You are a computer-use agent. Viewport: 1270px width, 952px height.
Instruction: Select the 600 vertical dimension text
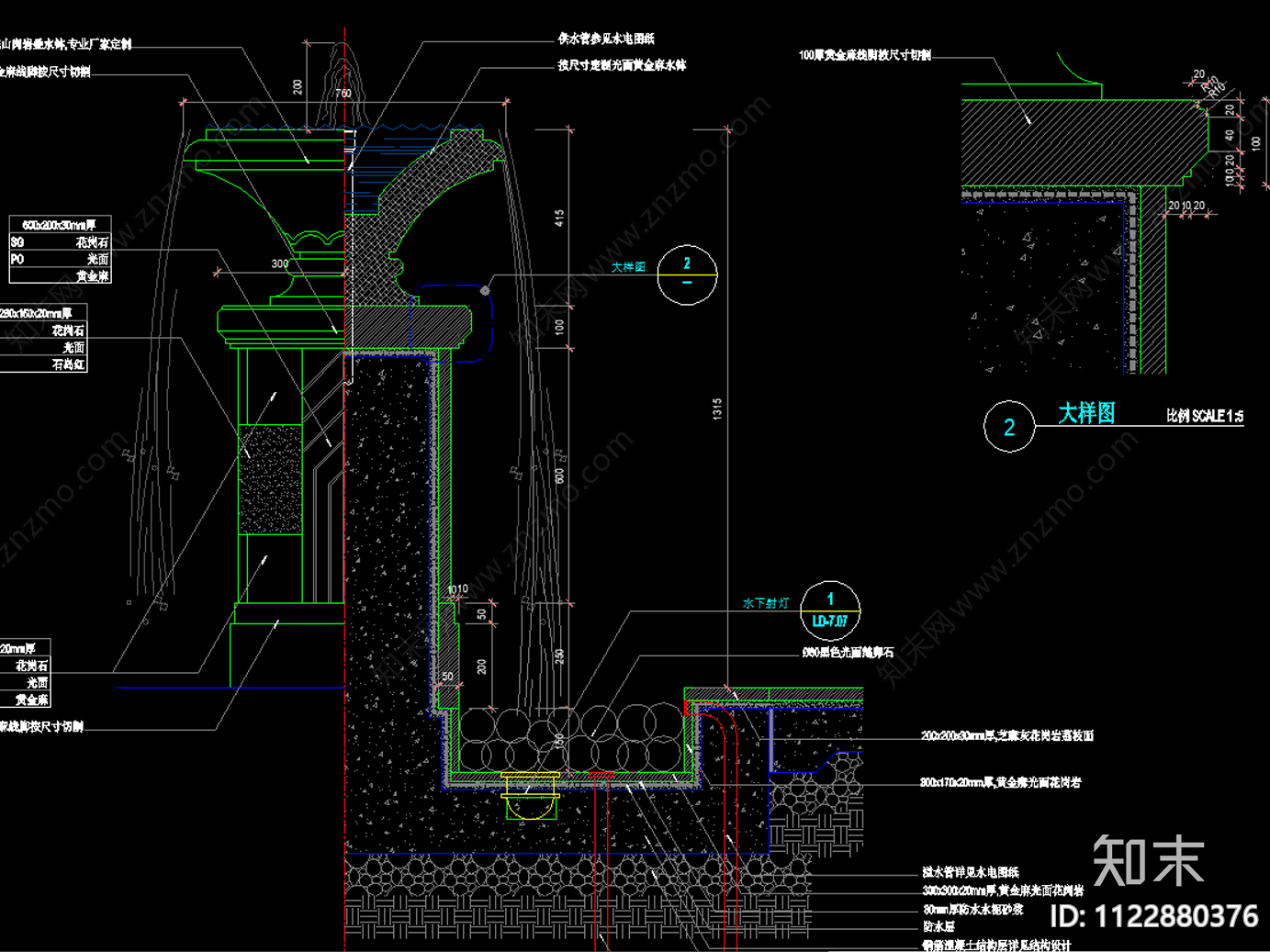pos(559,476)
